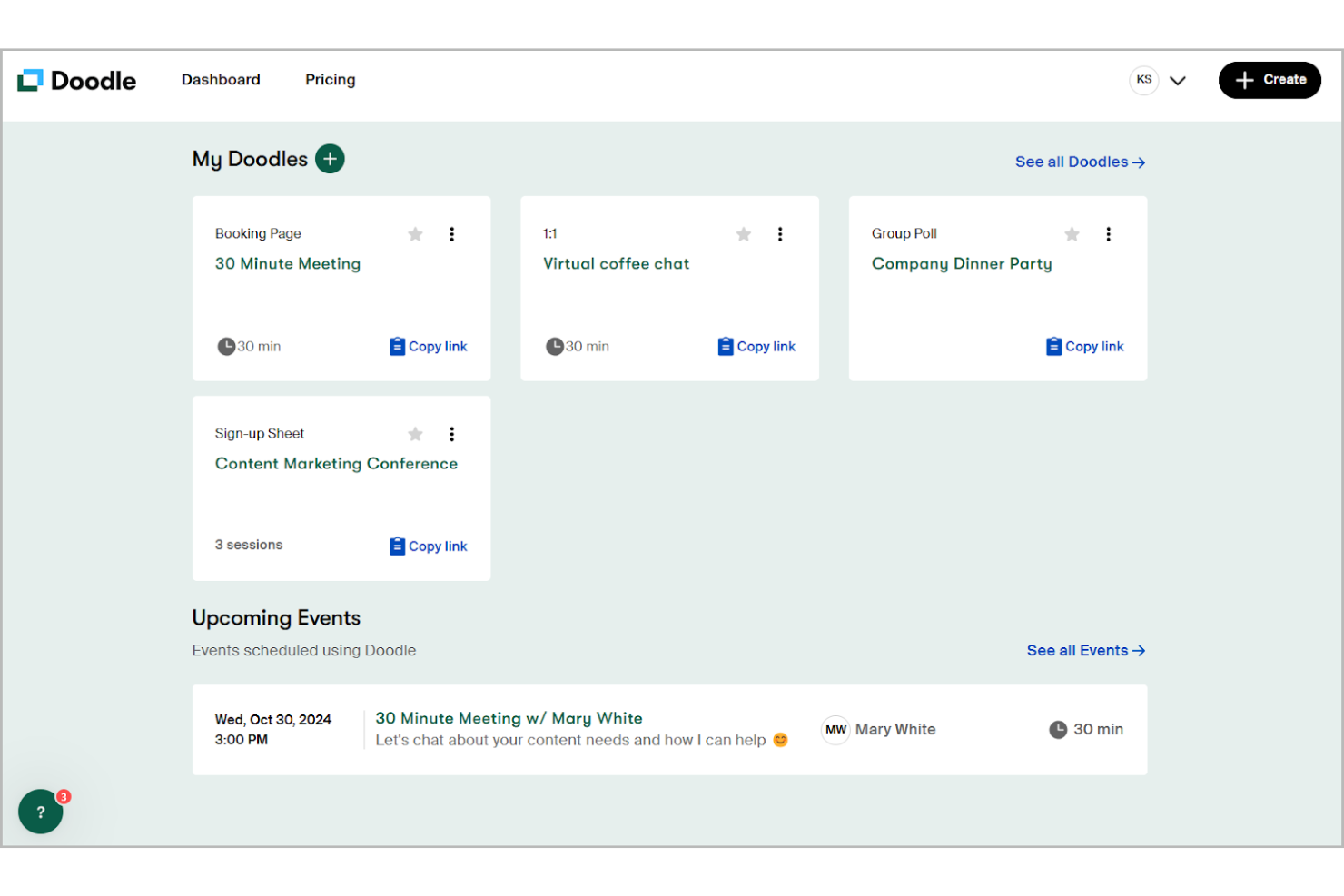
Task: Click the clock icon on Virtual coffee chat card
Action: coord(554,347)
